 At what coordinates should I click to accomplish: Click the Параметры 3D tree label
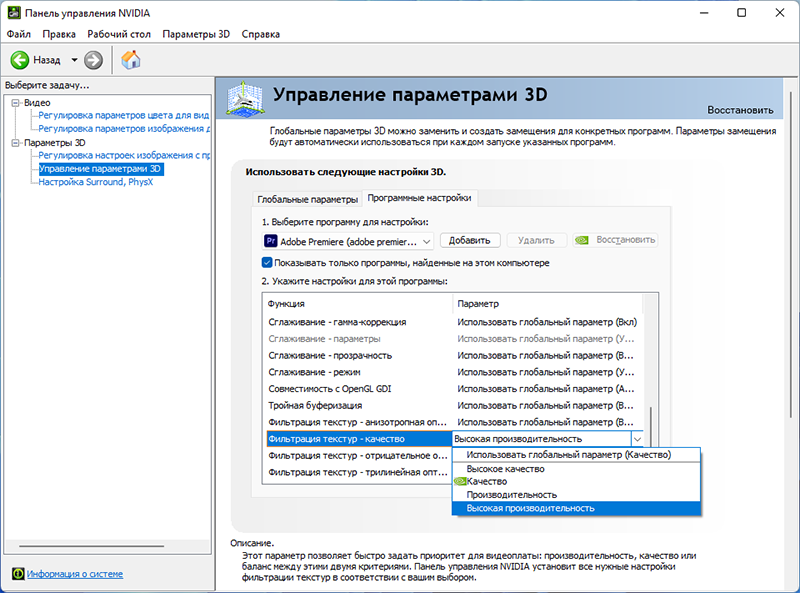[x=55, y=143]
